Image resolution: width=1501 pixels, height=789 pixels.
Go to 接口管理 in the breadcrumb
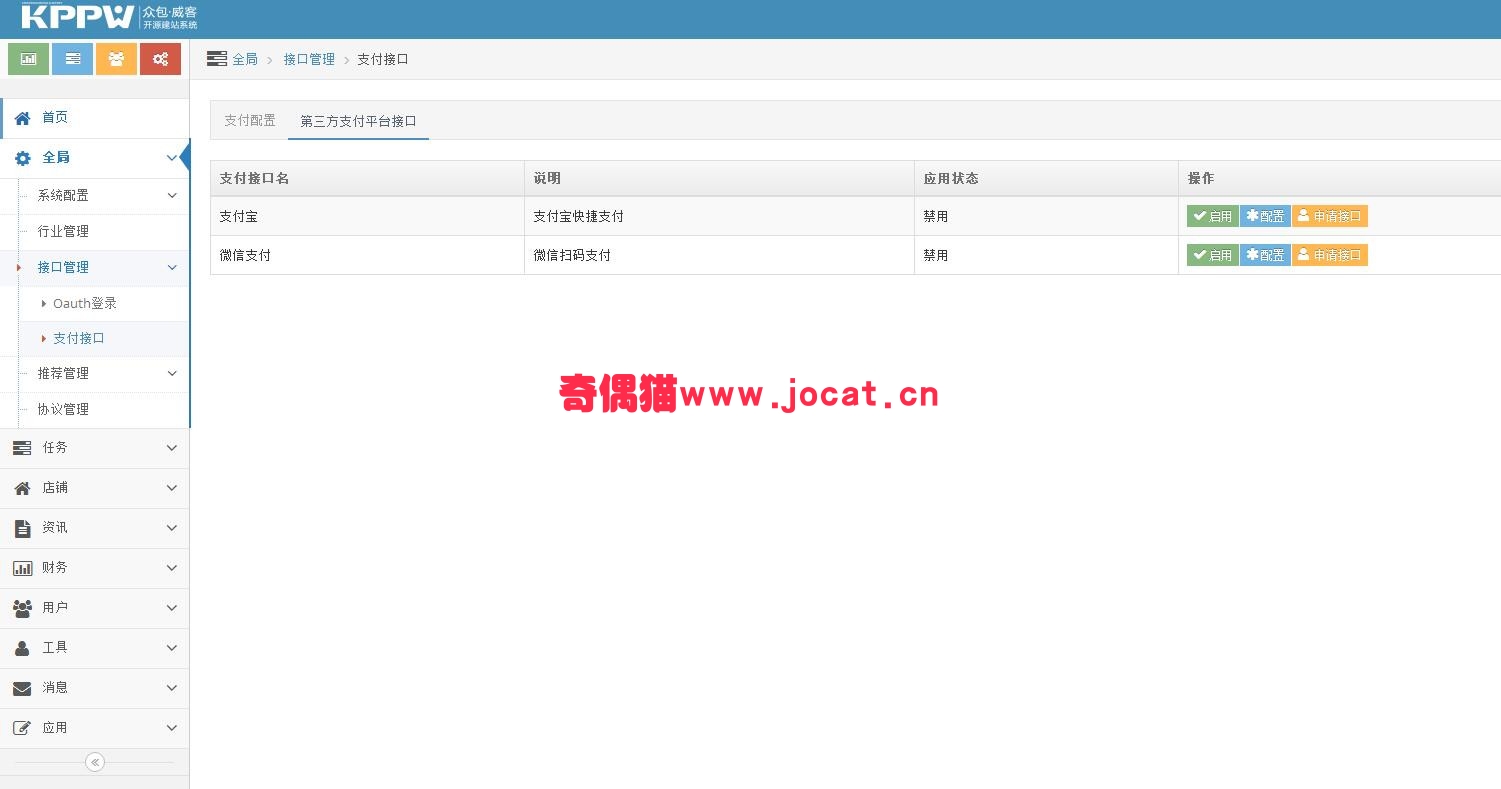(309, 59)
